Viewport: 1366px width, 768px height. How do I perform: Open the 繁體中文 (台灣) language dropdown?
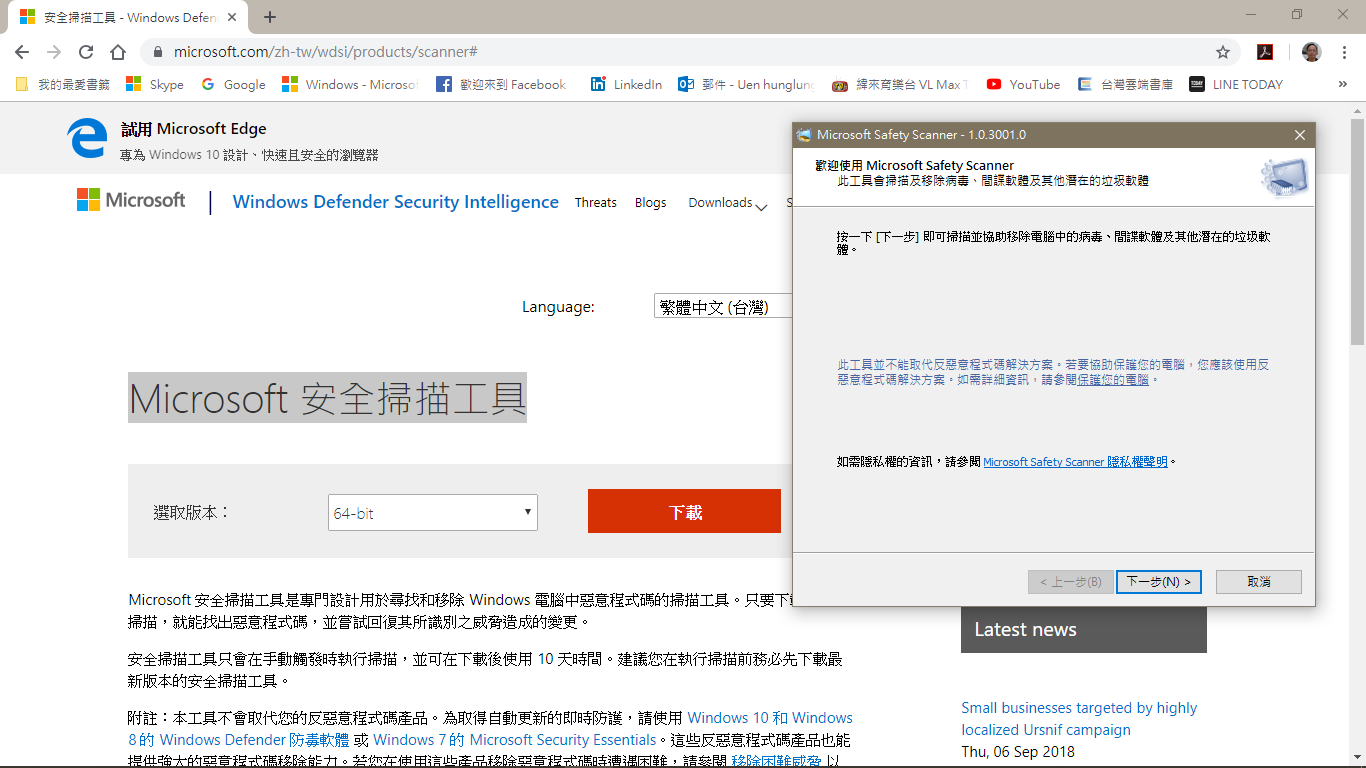(723, 306)
